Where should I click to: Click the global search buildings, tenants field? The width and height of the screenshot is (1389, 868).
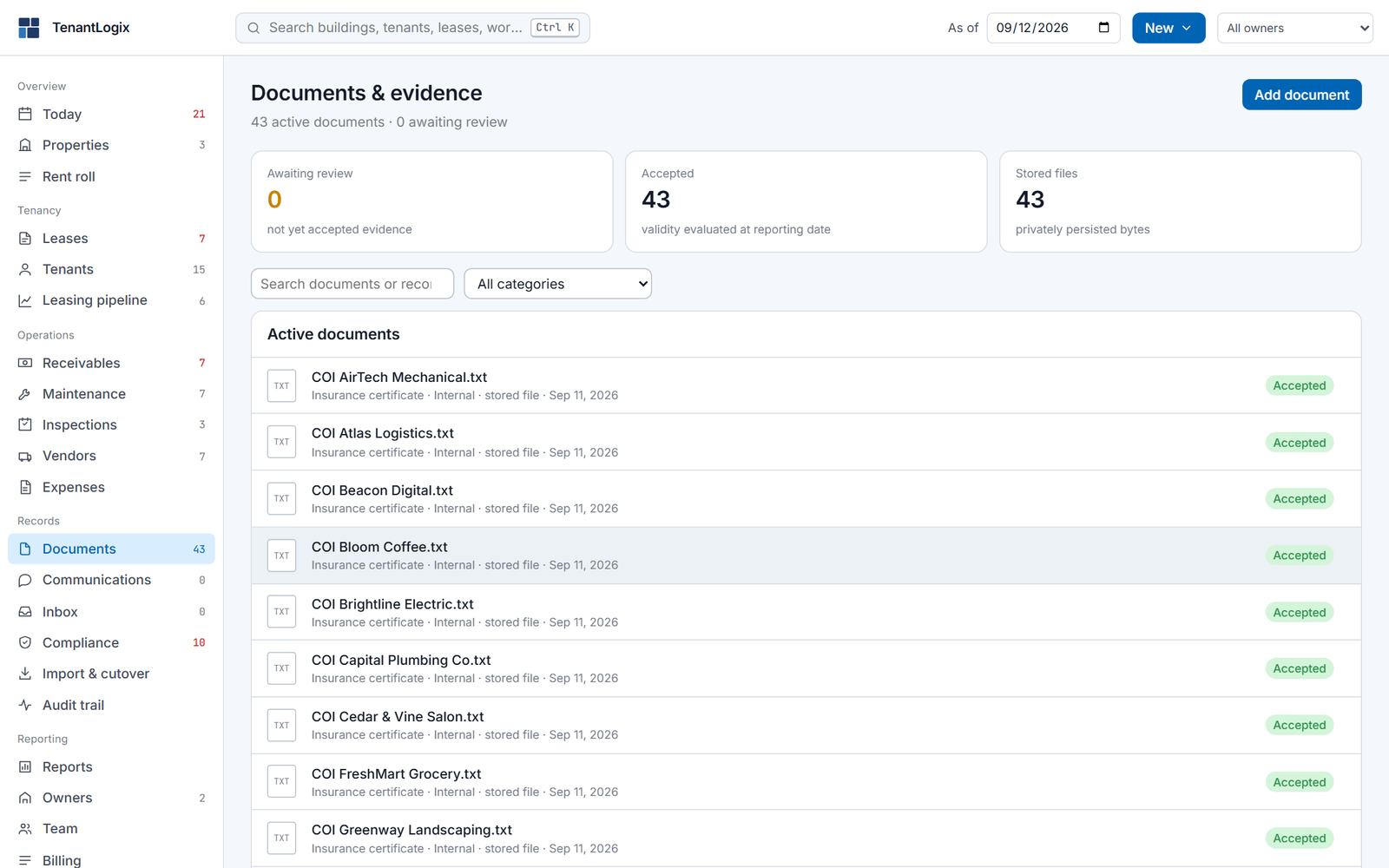412,28
